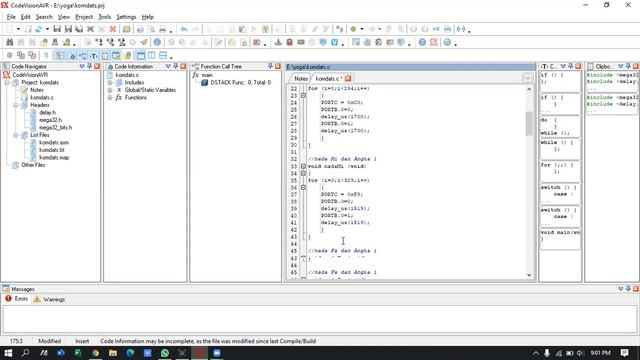The height and width of the screenshot is (360, 640).
Task: Toggle the vertical split layout button
Action: (152, 56)
